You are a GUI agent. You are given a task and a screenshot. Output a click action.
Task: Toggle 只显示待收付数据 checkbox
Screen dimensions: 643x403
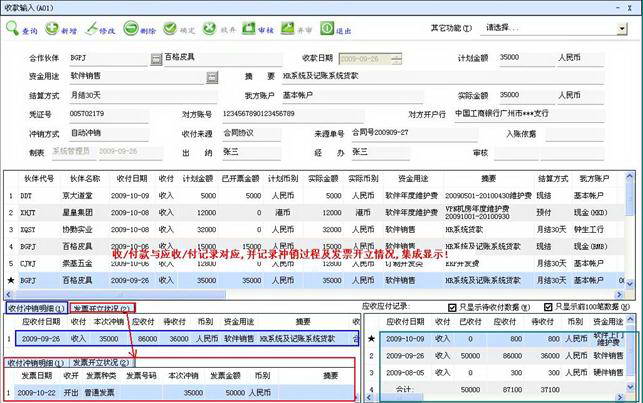pos(452,307)
